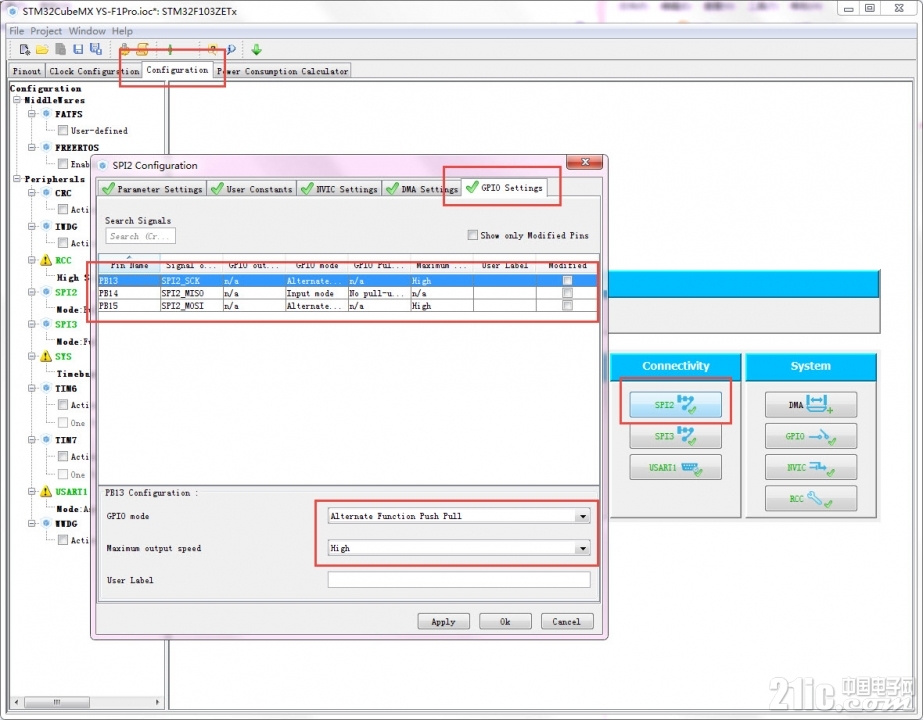Toggle Modified checkbox for PB13 row
The image size is (923, 720).
click(x=567, y=281)
